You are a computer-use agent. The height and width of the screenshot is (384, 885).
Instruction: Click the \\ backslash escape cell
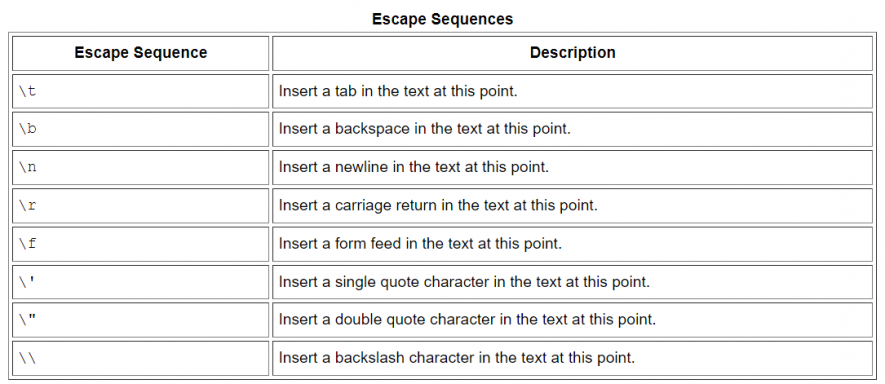141,358
